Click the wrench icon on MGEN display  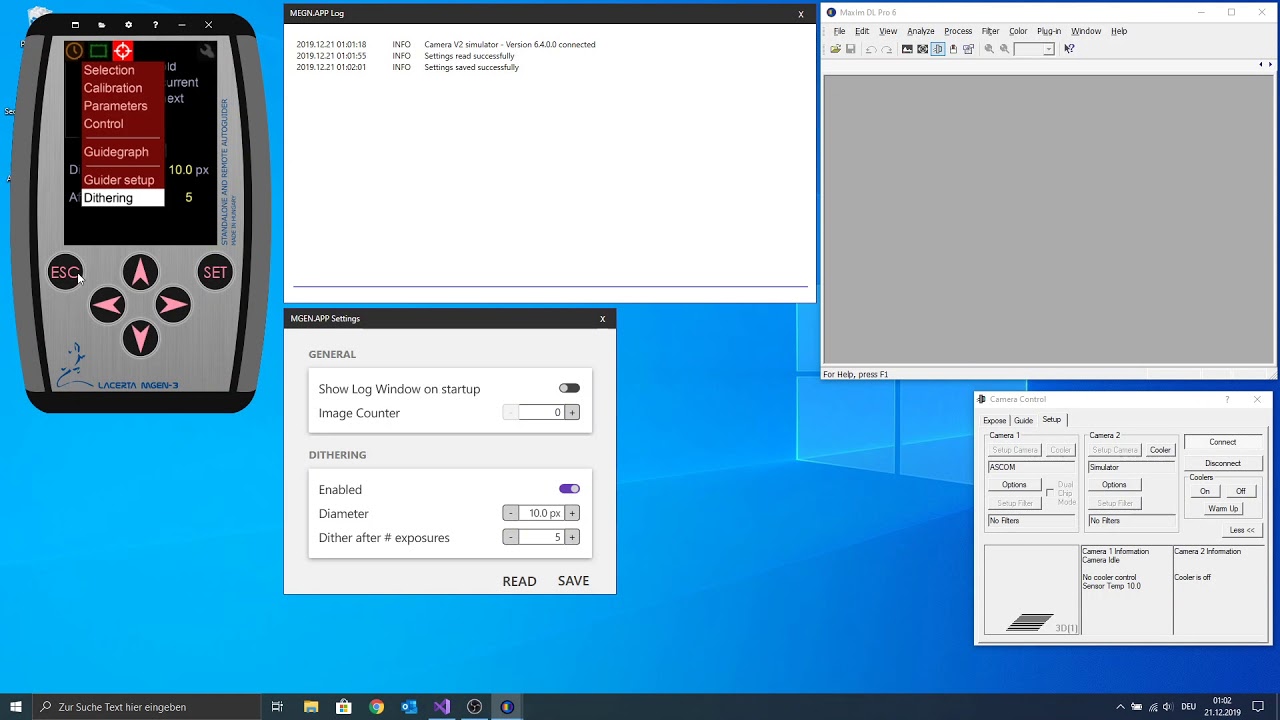click(207, 51)
